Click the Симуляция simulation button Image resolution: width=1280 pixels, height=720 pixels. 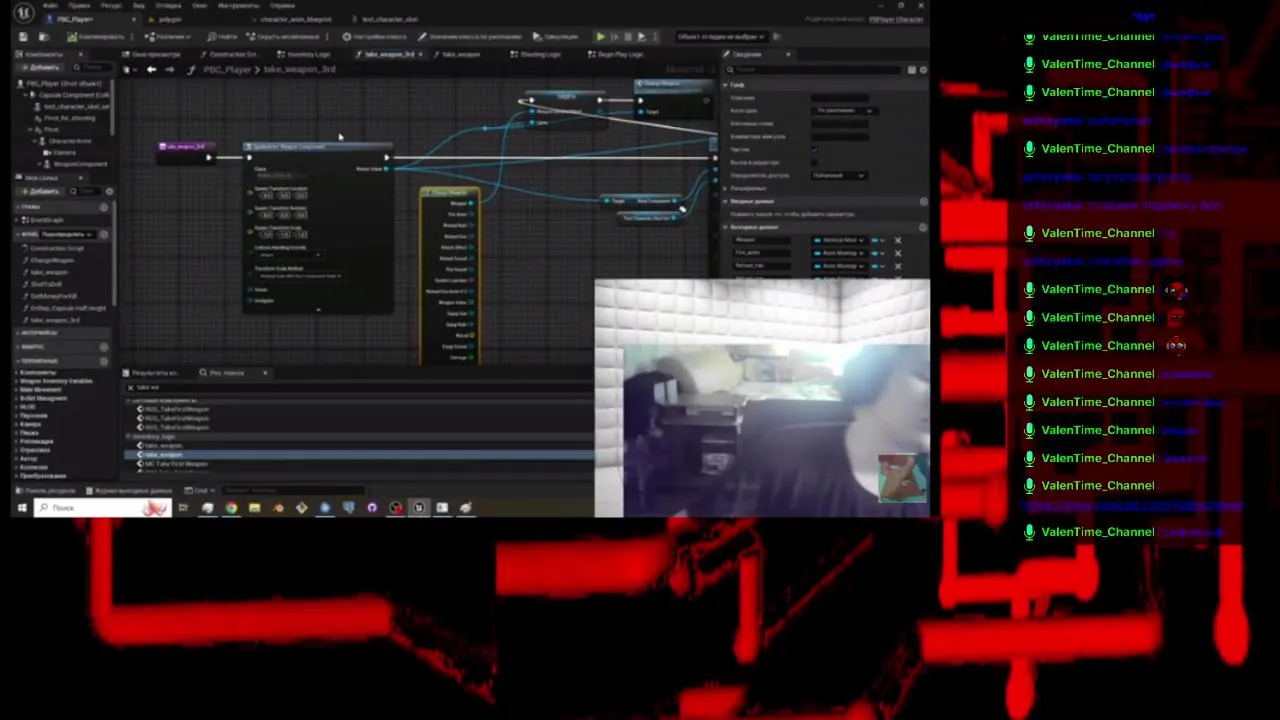[555, 37]
